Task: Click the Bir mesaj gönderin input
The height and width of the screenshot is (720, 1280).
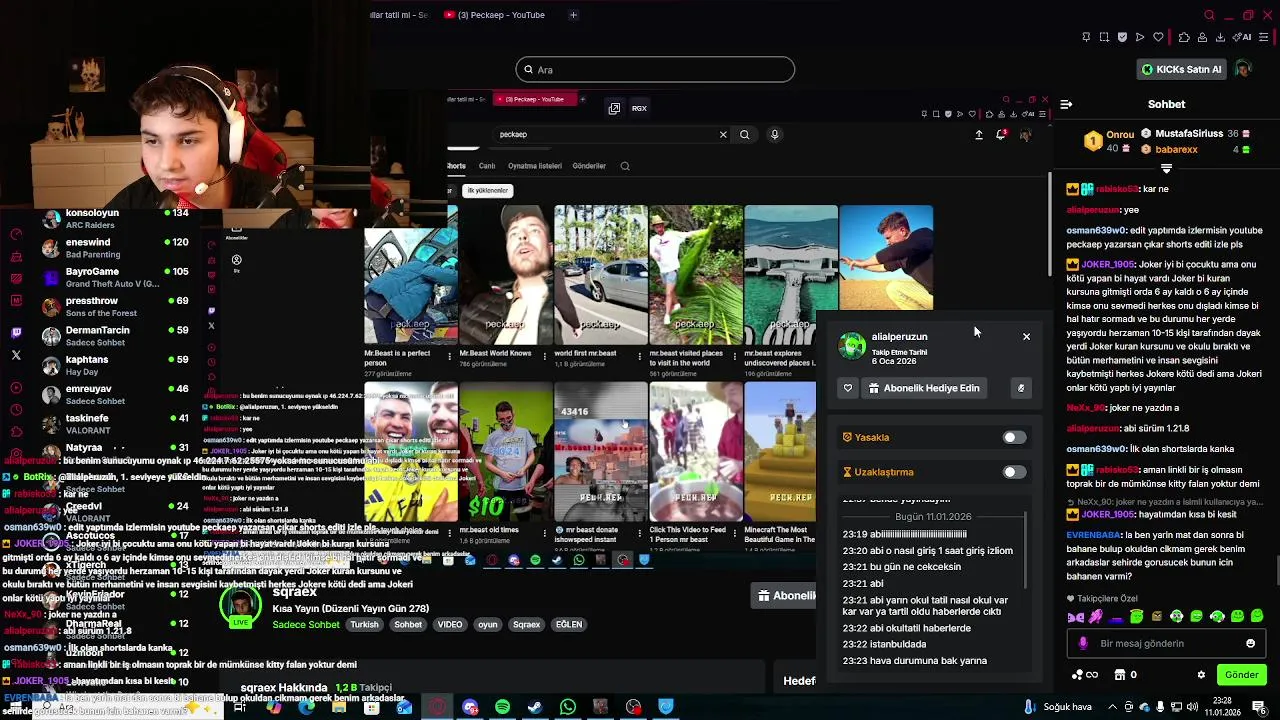Action: click(x=1165, y=644)
